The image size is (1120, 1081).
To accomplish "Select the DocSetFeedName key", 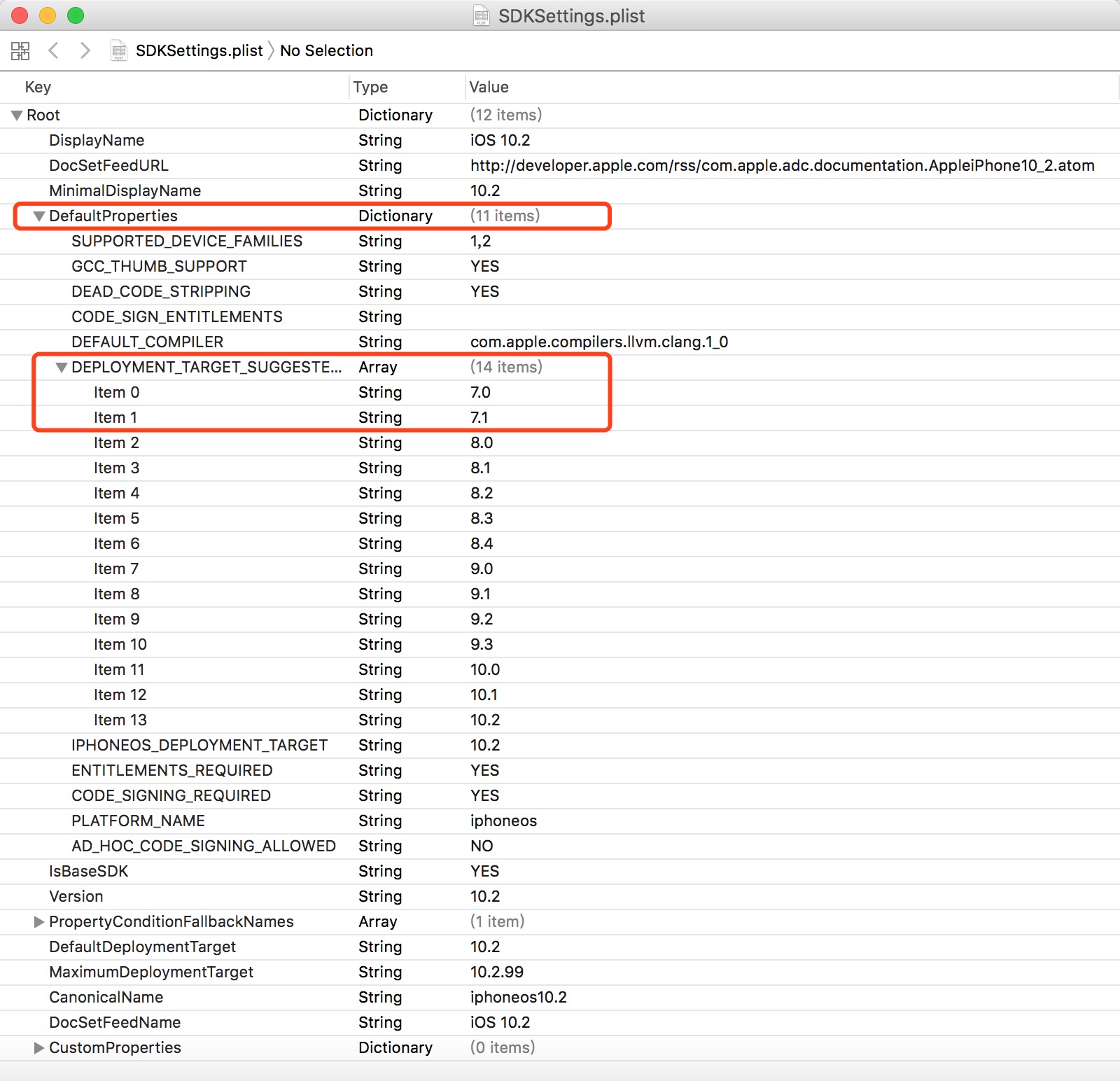I will 115,1022.
